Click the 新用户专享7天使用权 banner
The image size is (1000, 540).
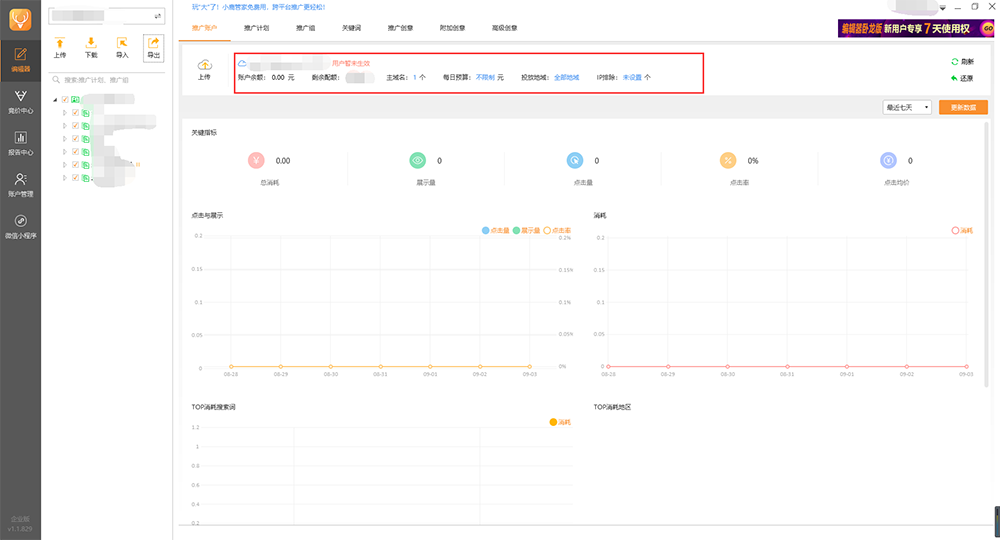pyautogui.click(x=916, y=28)
